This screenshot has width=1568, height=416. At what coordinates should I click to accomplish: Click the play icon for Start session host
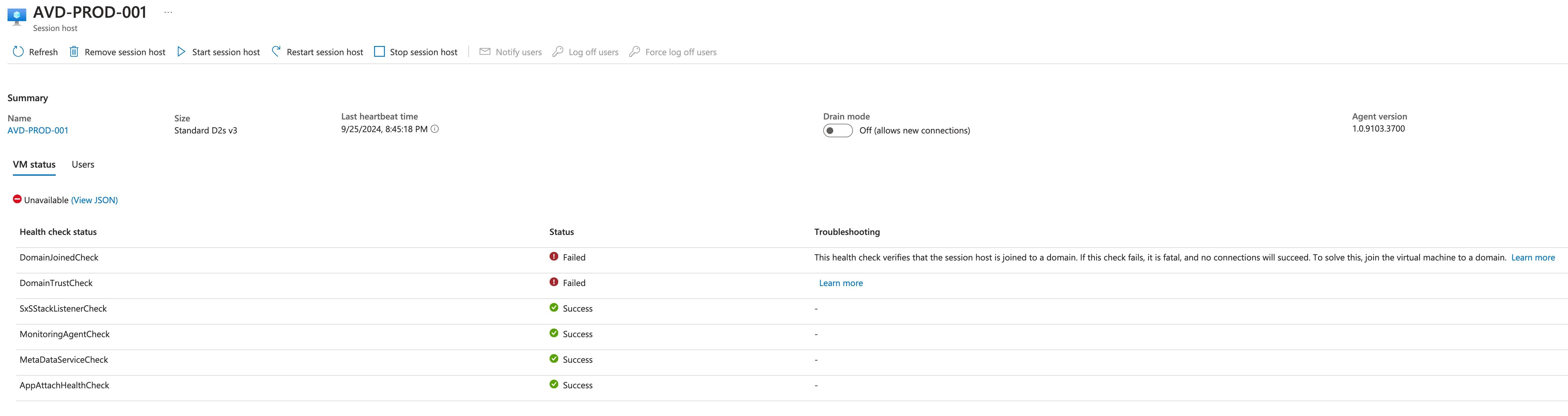(181, 52)
